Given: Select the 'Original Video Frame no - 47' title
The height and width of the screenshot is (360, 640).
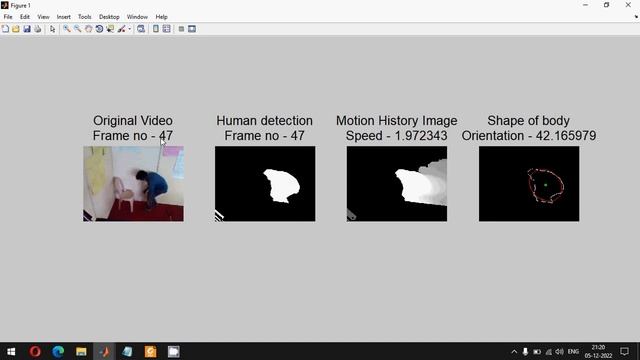Looking at the screenshot, I should [133, 128].
